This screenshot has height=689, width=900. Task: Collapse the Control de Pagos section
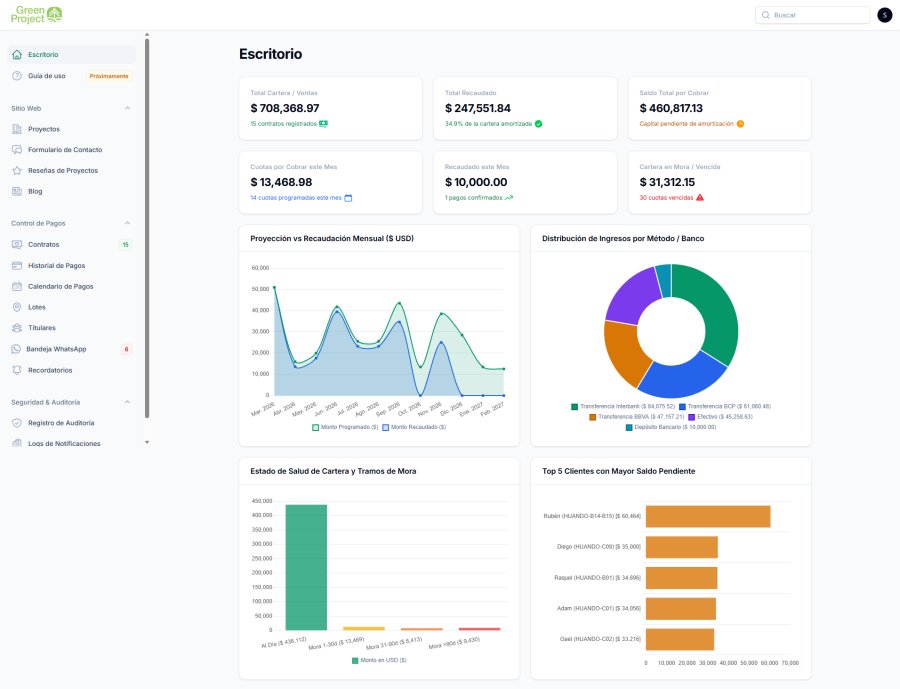[x=127, y=223]
